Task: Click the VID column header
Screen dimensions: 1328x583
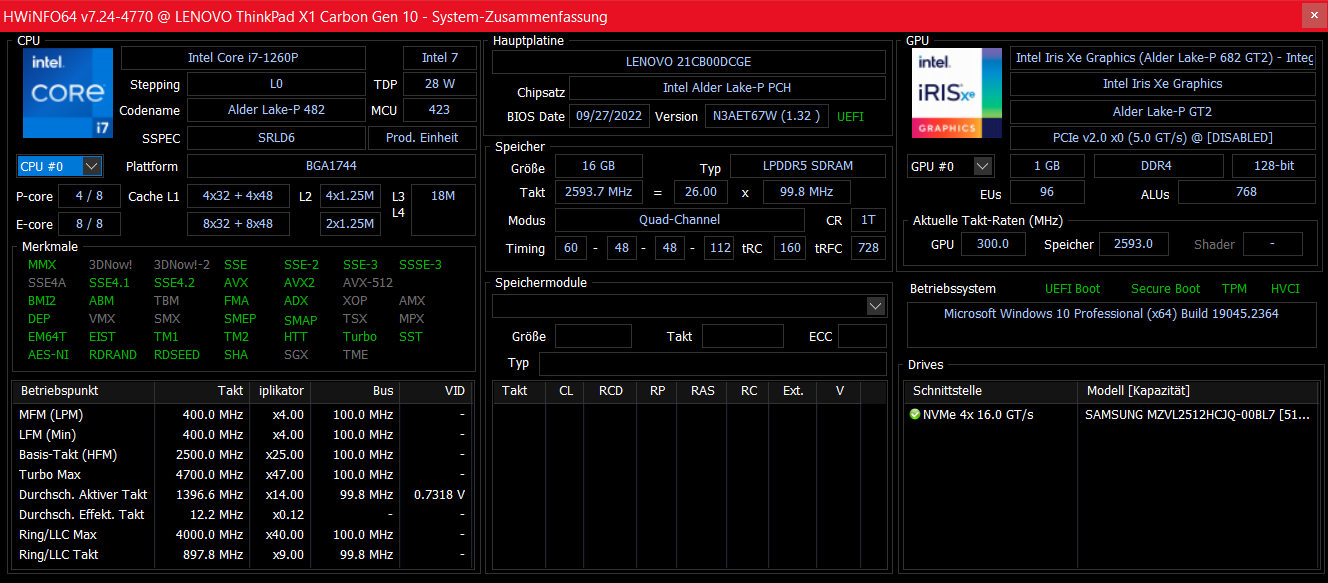Action: click(438, 391)
